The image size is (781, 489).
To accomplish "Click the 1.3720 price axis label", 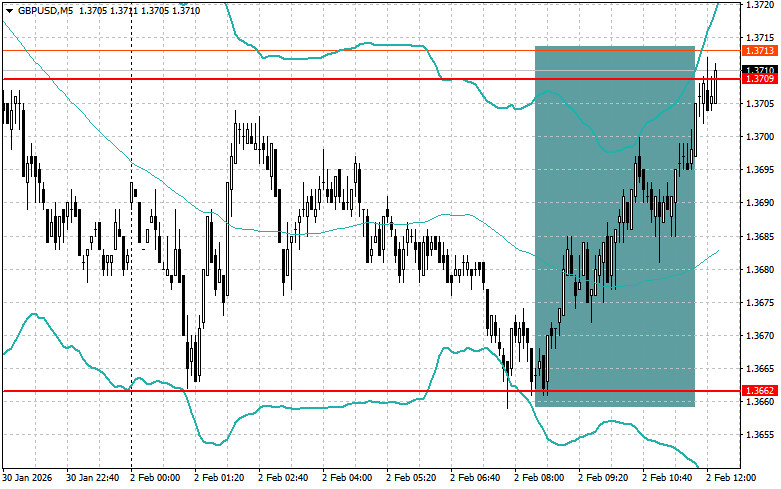I will [x=759, y=5].
